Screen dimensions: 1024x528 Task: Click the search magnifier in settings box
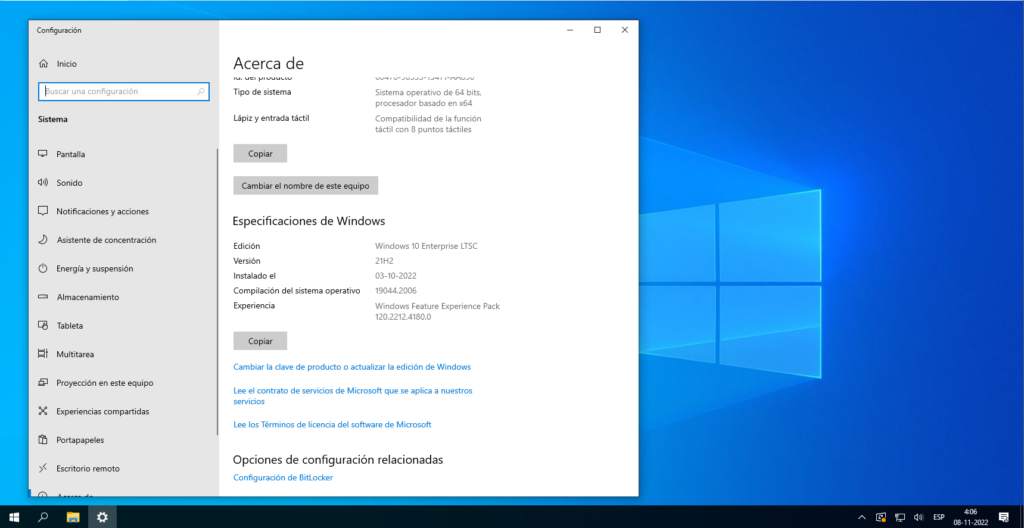click(x=201, y=92)
